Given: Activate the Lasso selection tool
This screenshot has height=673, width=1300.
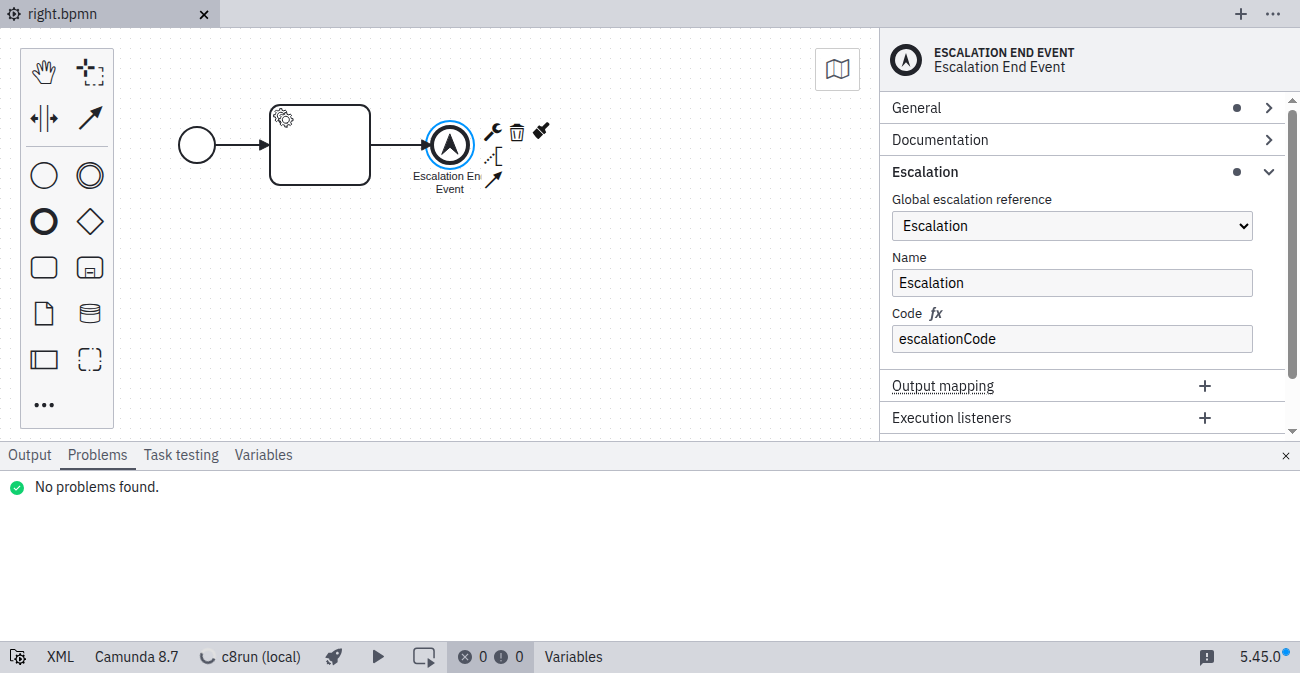Looking at the screenshot, I should (x=89, y=71).
